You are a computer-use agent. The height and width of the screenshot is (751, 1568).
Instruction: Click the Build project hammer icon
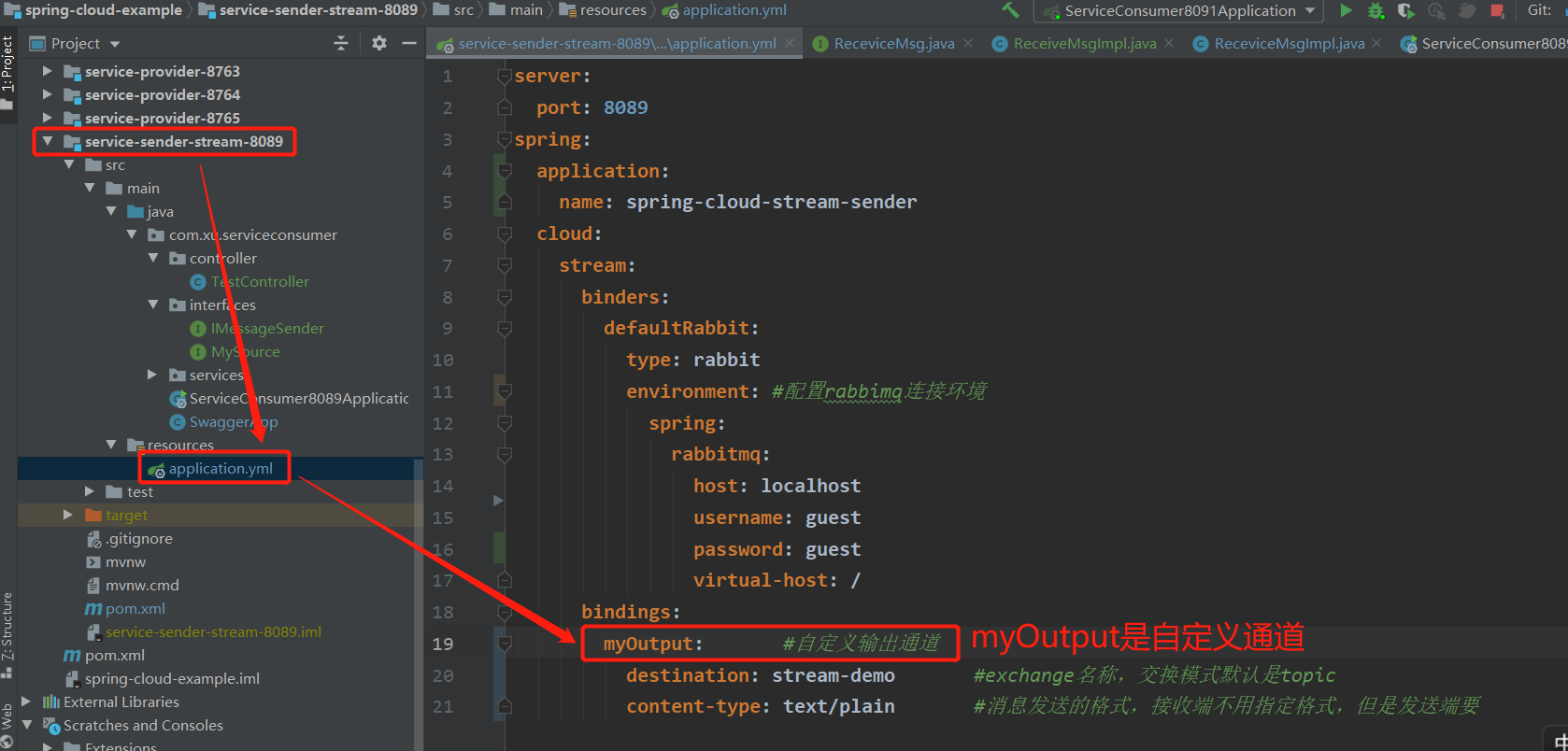tap(1010, 11)
